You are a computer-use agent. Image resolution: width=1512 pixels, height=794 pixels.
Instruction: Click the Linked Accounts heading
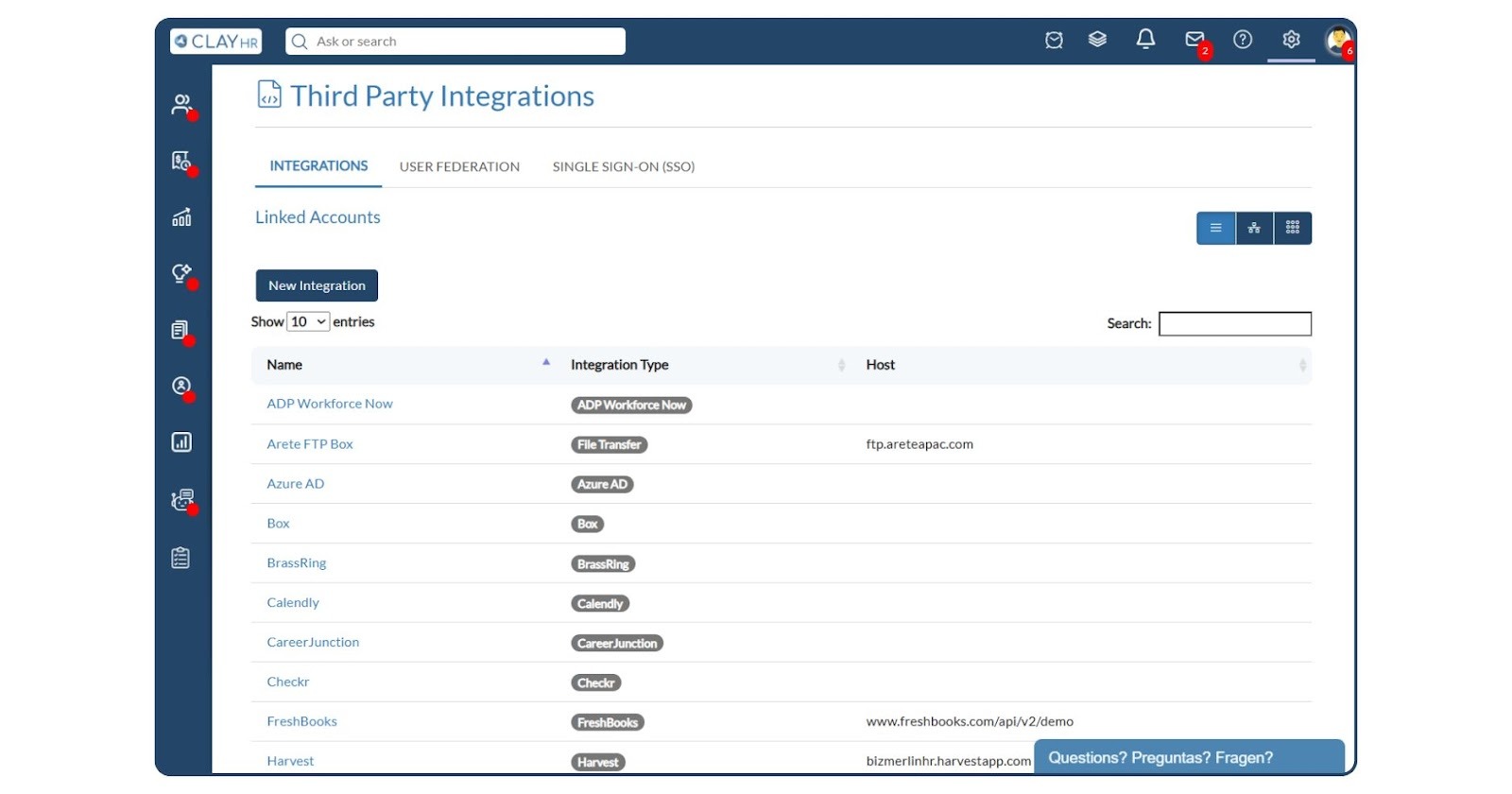(x=318, y=217)
